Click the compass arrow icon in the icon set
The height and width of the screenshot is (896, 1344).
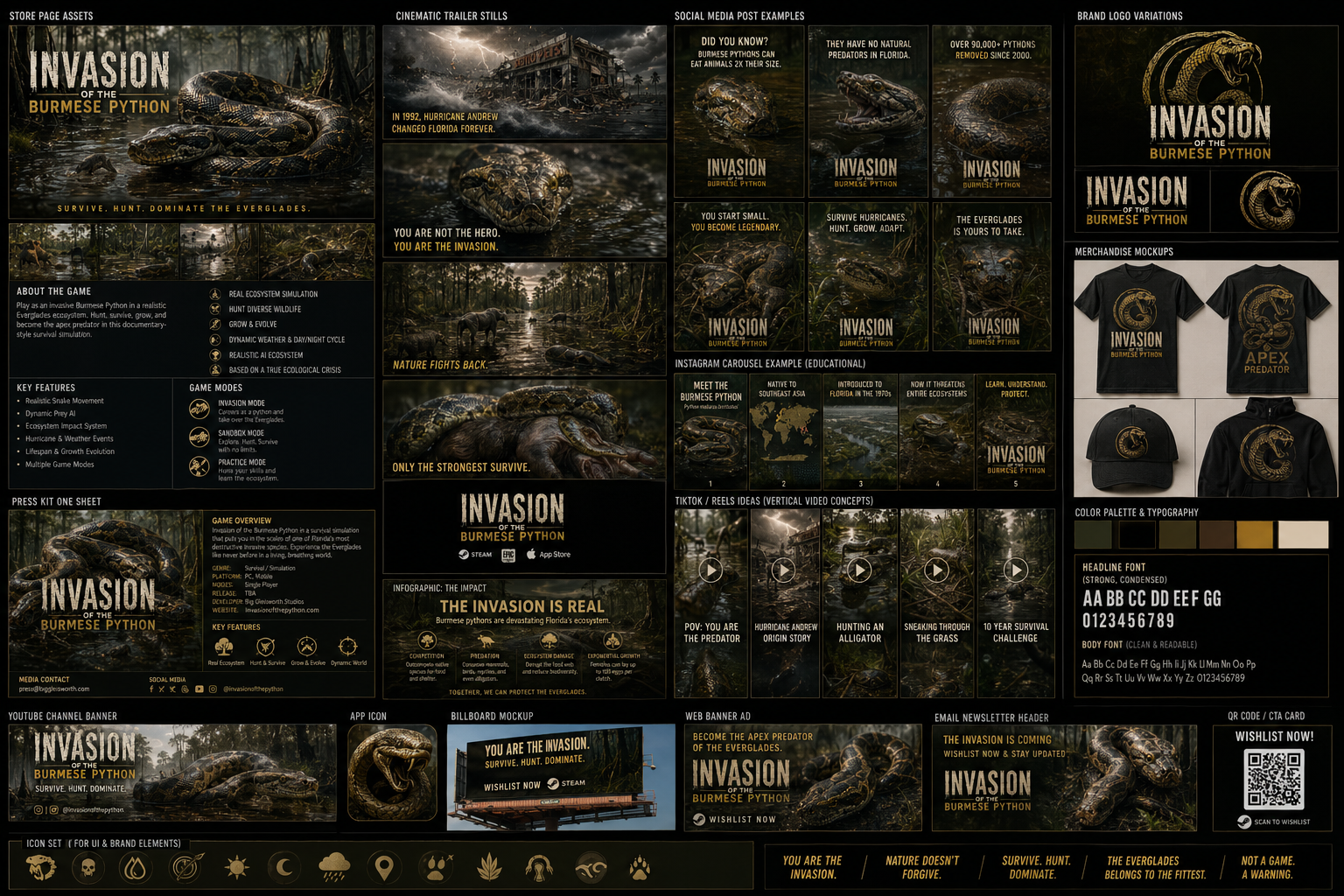pos(186,868)
